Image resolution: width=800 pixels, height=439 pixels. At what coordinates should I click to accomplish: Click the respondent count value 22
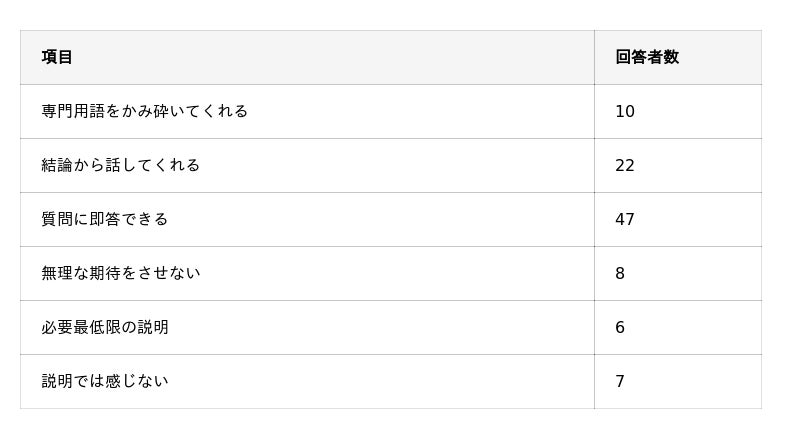click(x=625, y=165)
